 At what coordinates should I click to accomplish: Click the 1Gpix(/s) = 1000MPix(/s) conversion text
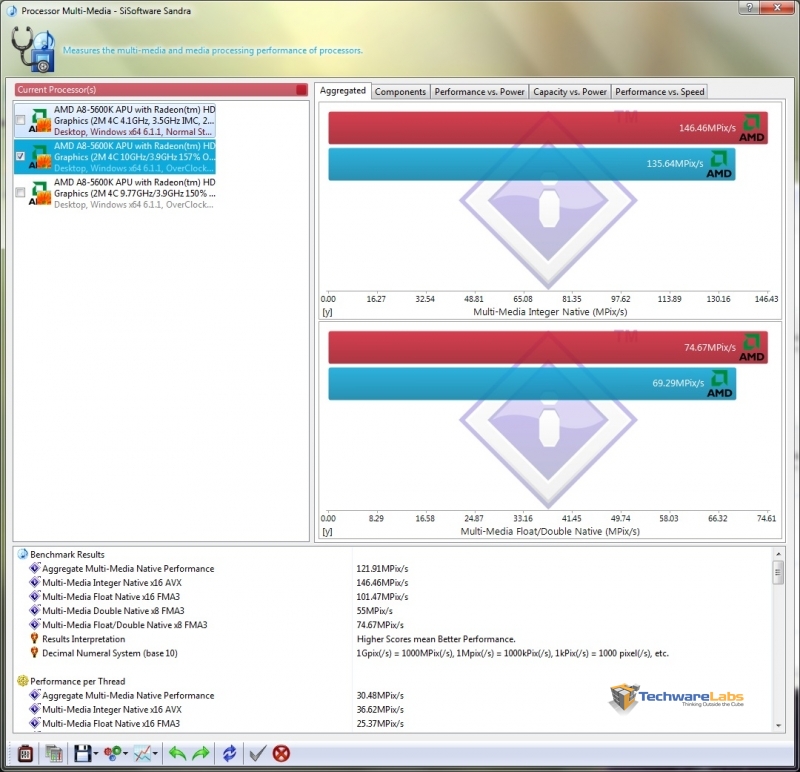pyautogui.click(x=512, y=653)
